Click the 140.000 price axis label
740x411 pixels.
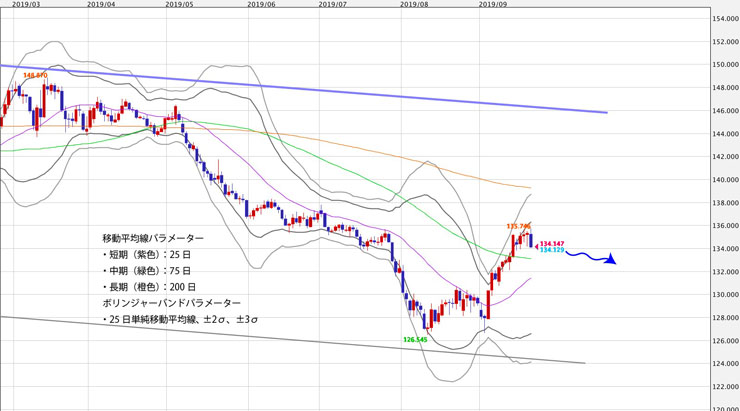726,180
